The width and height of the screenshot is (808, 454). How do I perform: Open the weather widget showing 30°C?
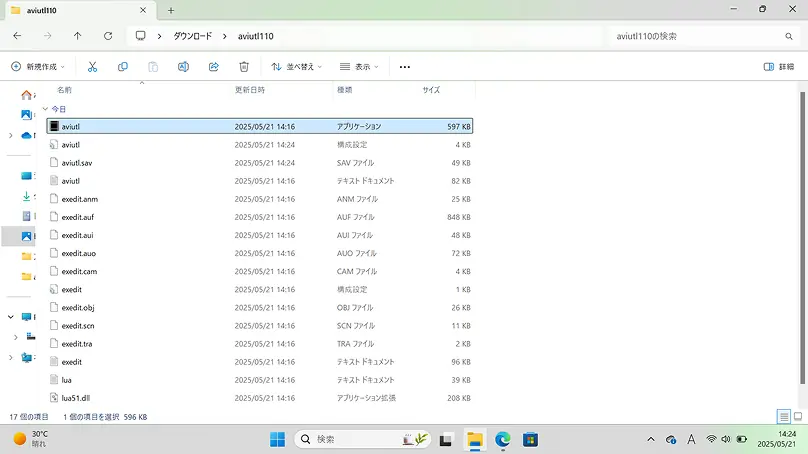(x=31, y=439)
